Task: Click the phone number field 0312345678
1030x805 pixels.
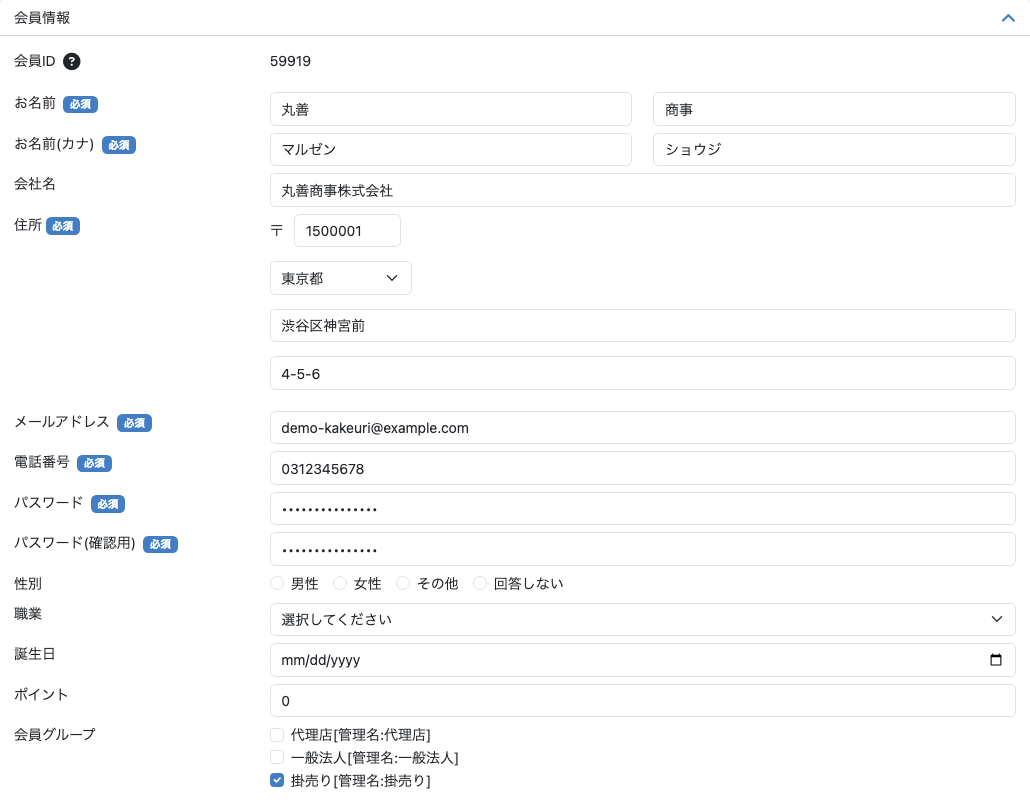Action: pyautogui.click(x=642, y=469)
